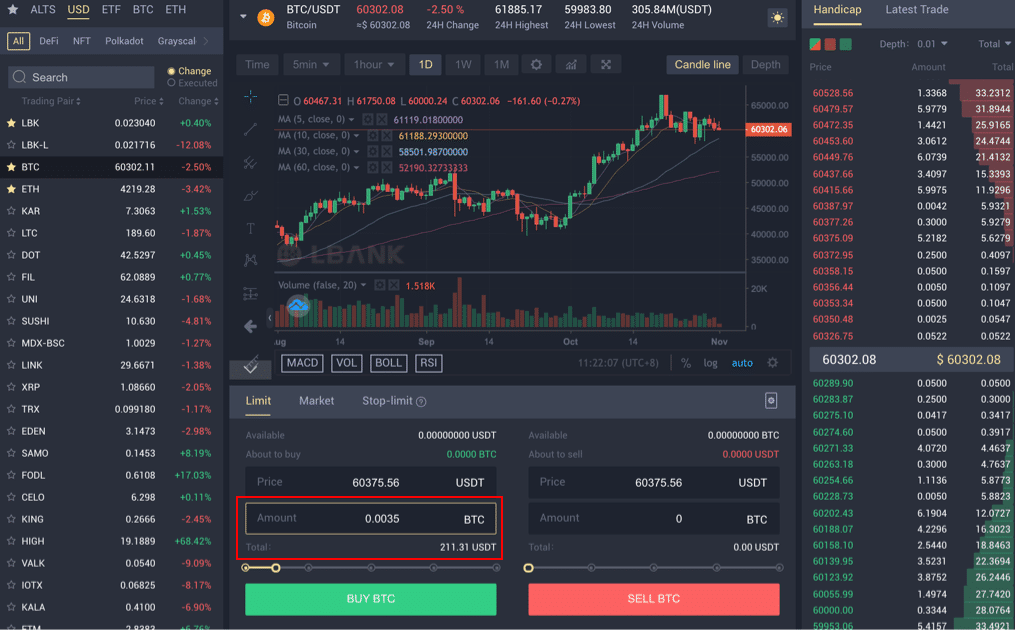Select the text annotation tool
This screenshot has width=1015, height=630.
coord(251,228)
